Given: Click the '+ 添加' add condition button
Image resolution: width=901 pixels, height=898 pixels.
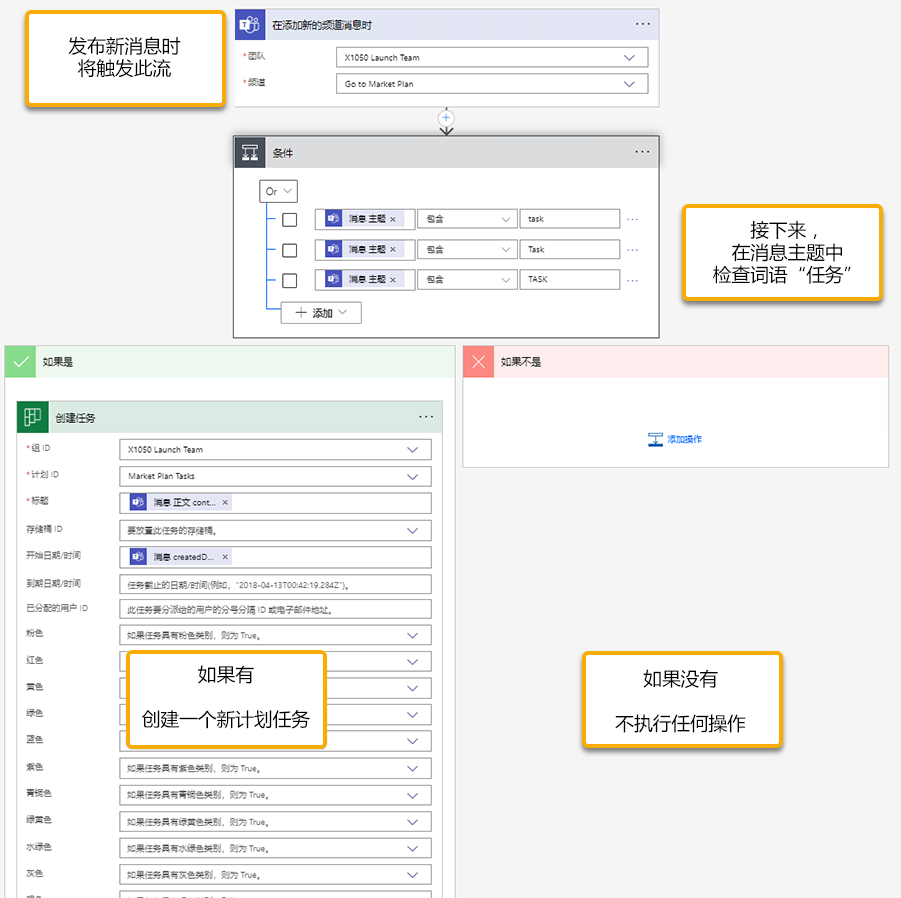Looking at the screenshot, I should click(321, 313).
